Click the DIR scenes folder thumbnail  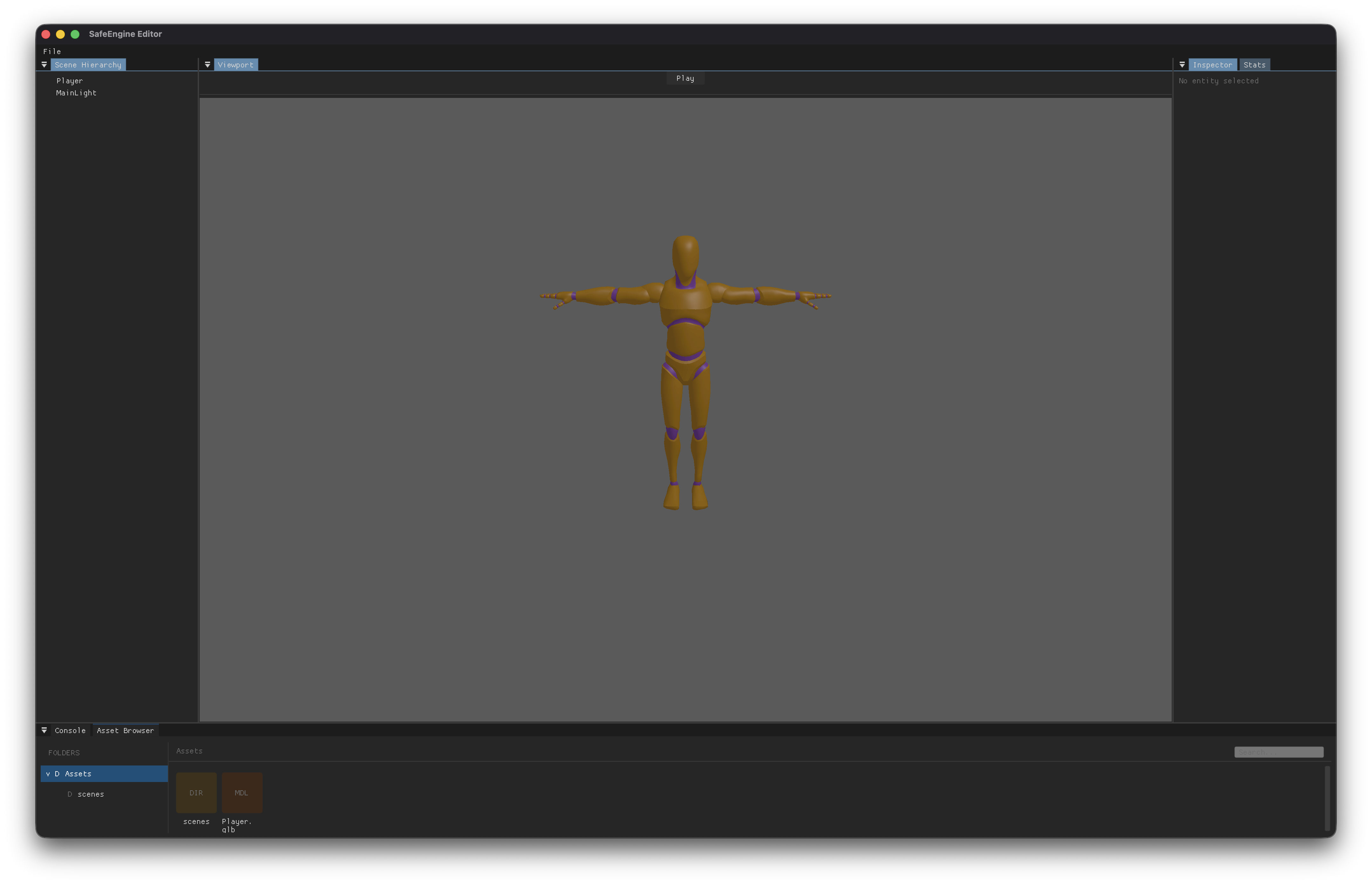(x=196, y=792)
